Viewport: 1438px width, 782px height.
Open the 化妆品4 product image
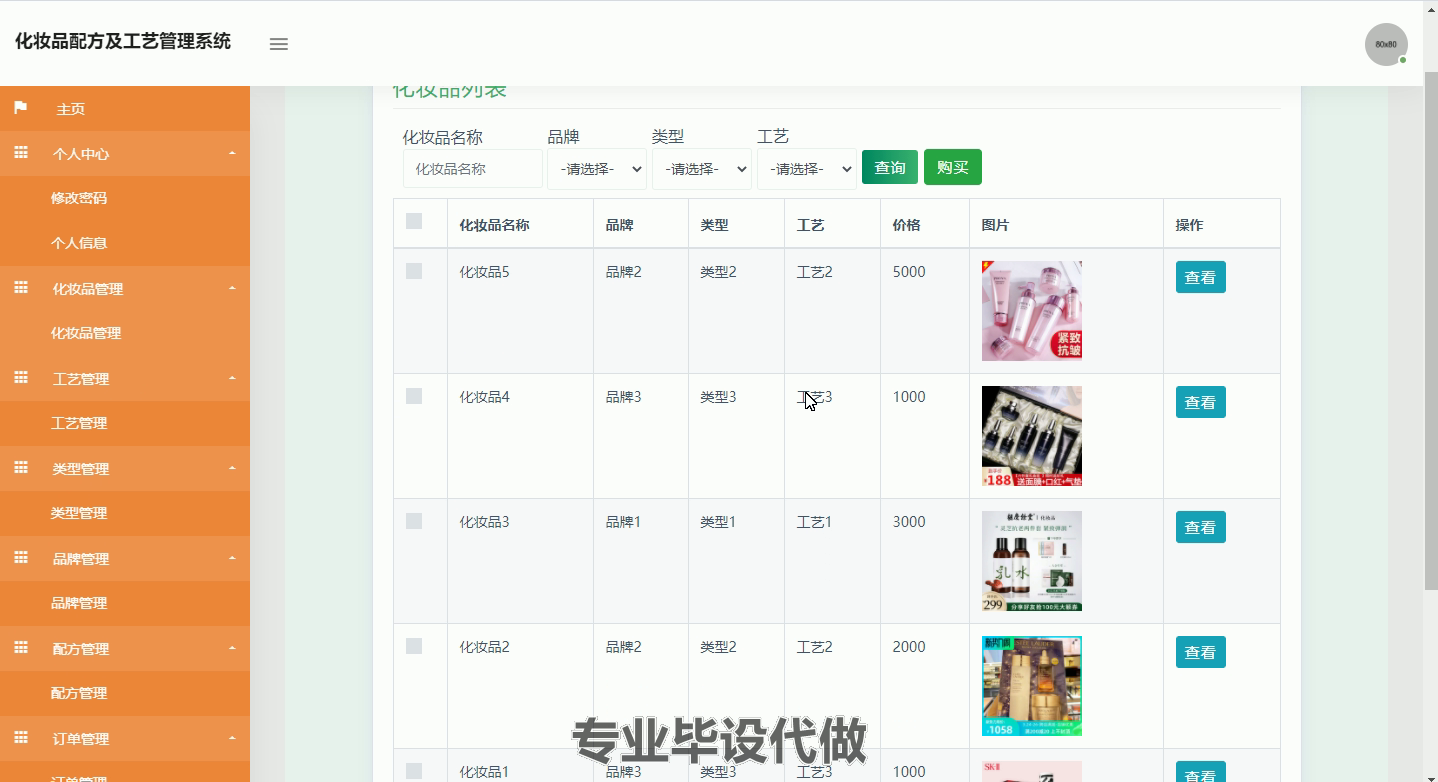pos(1032,436)
